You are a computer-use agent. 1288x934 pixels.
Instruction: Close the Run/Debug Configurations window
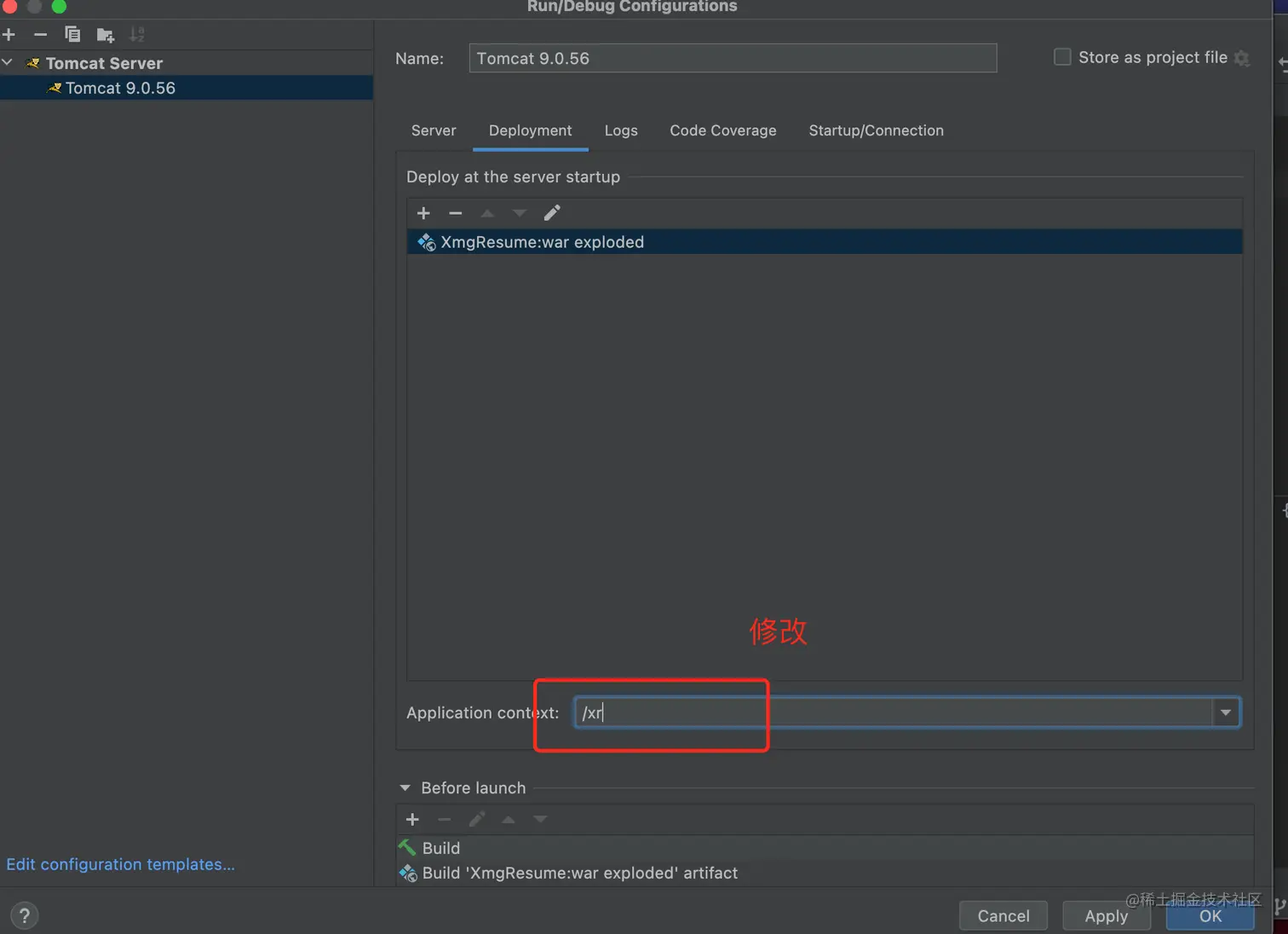tap(9, 6)
